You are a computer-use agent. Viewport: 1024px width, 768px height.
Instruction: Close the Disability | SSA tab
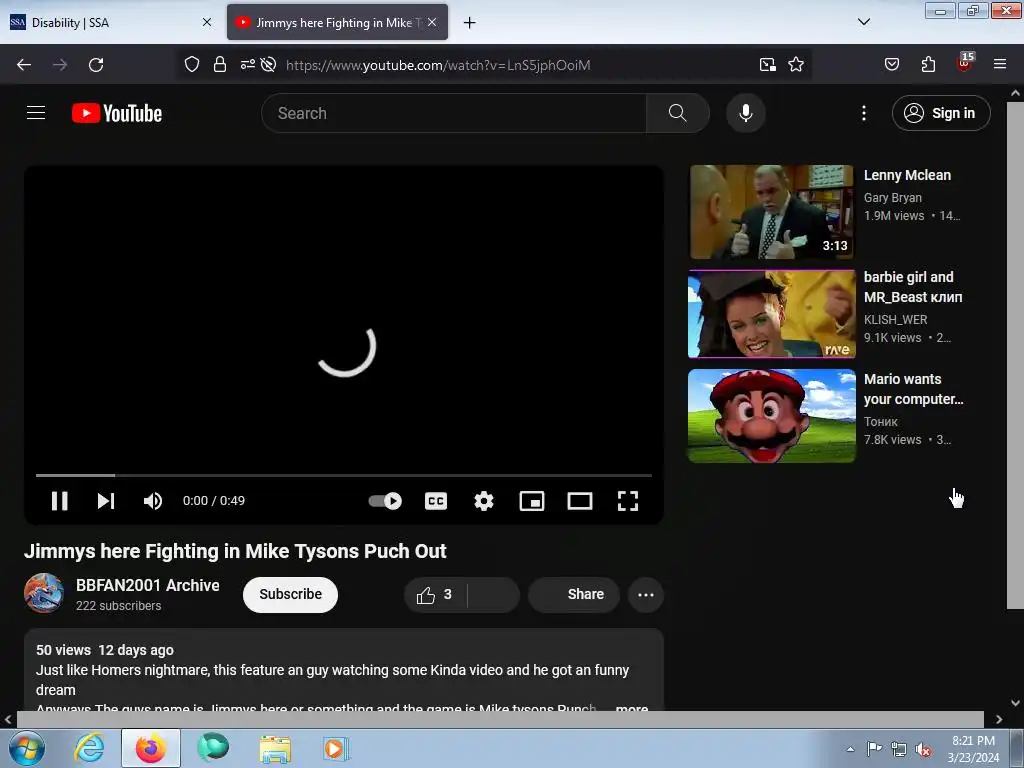coord(207,22)
